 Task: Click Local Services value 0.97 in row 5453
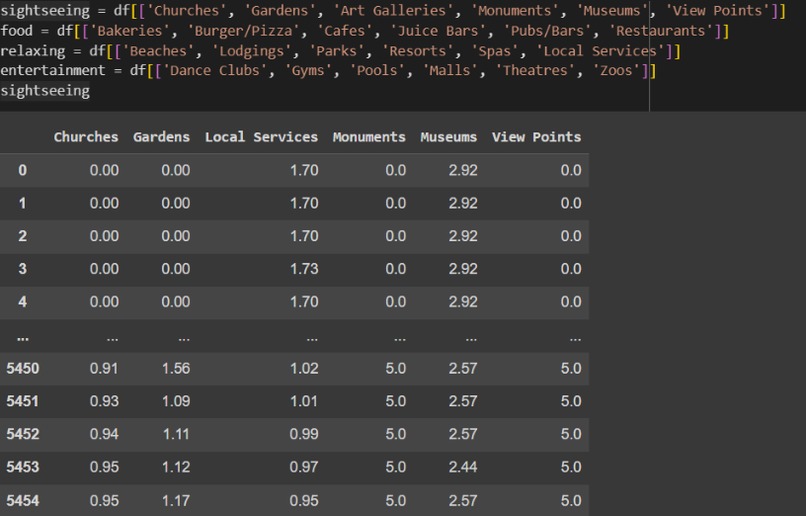[304, 467]
